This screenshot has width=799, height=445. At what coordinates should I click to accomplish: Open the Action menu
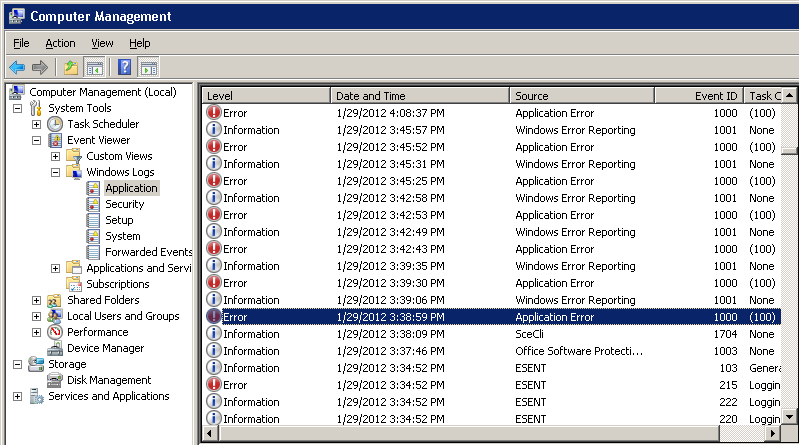coord(60,43)
